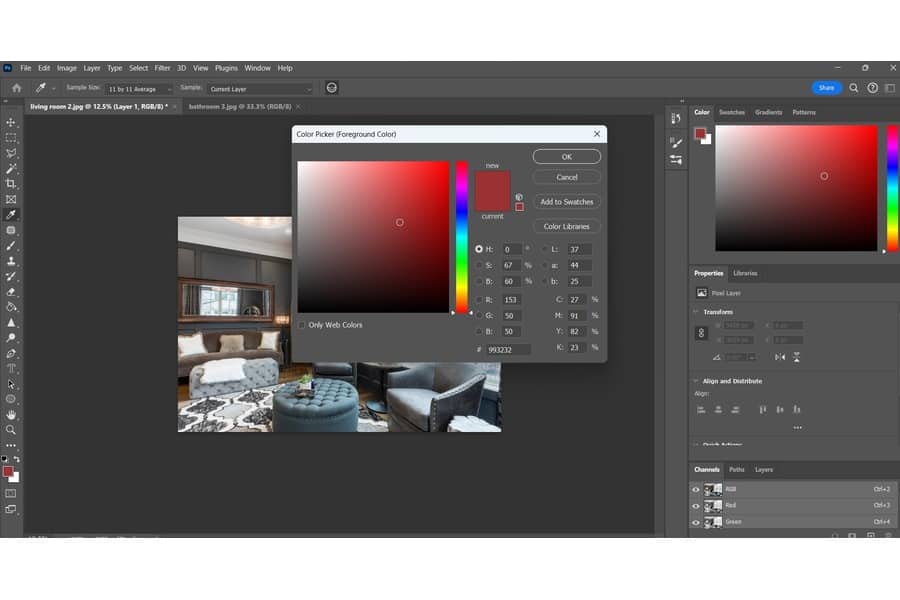Open the Plugins menu

click(226, 68)
